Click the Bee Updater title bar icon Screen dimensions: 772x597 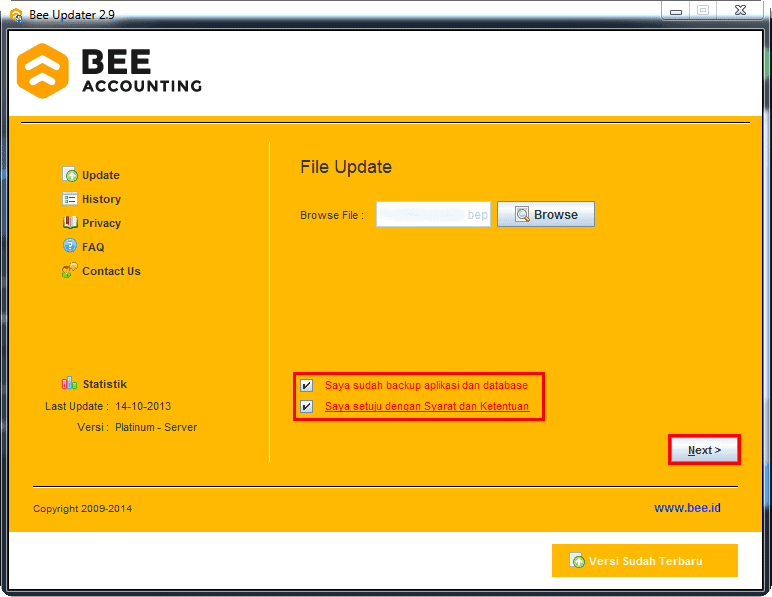(x=16, y=15)
